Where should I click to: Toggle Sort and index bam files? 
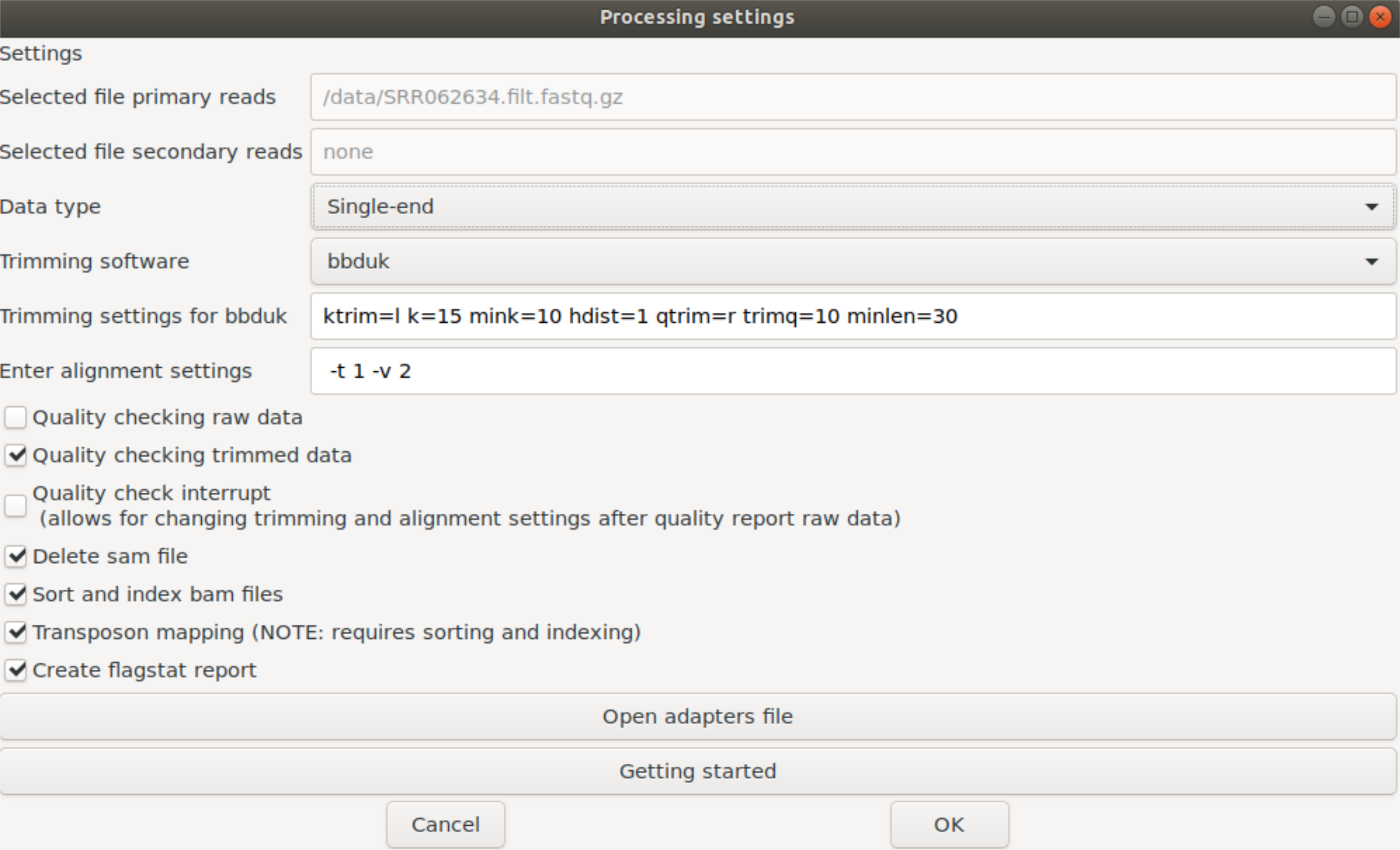point(15,594)
